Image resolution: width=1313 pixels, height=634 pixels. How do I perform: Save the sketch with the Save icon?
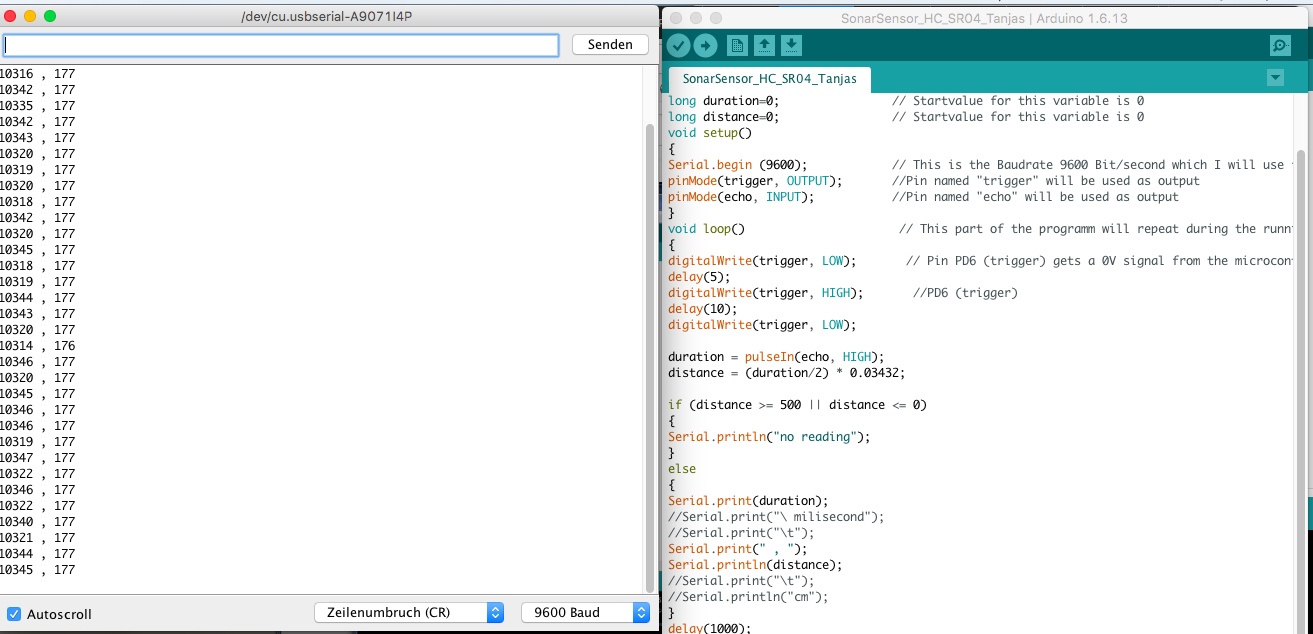tap(791, 45)
